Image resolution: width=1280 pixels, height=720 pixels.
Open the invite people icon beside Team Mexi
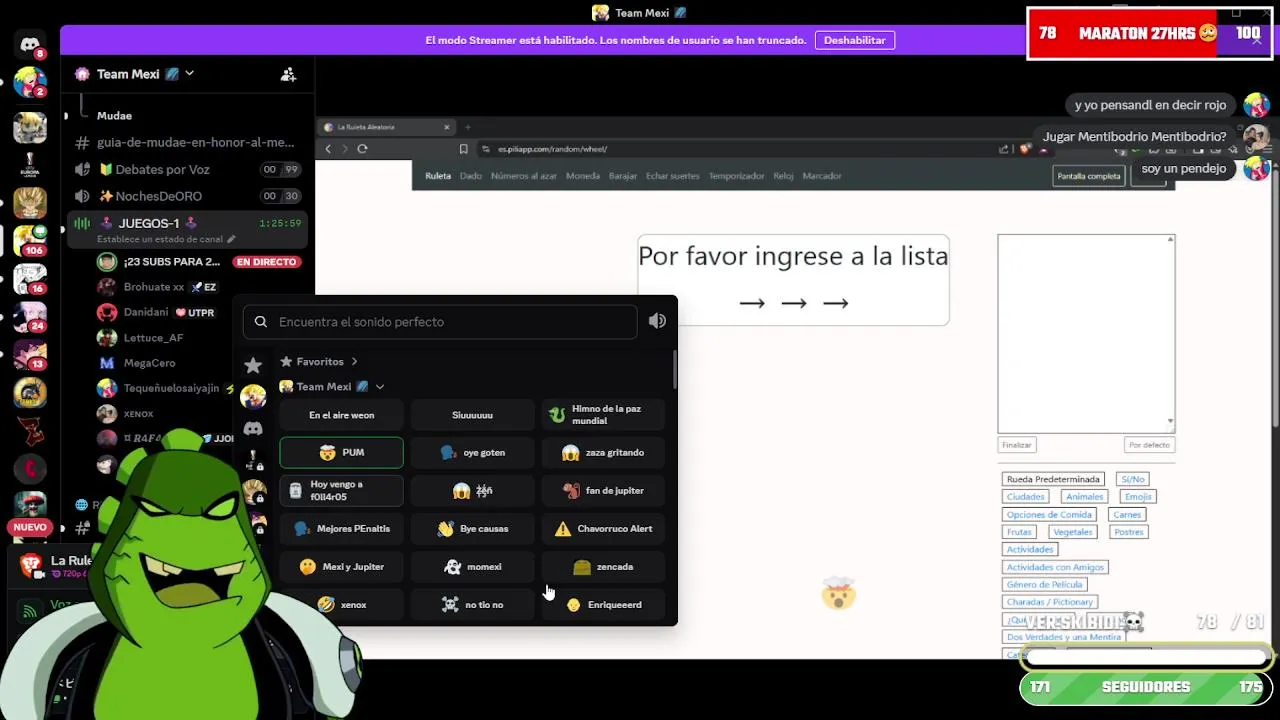[x=288, y=74]
